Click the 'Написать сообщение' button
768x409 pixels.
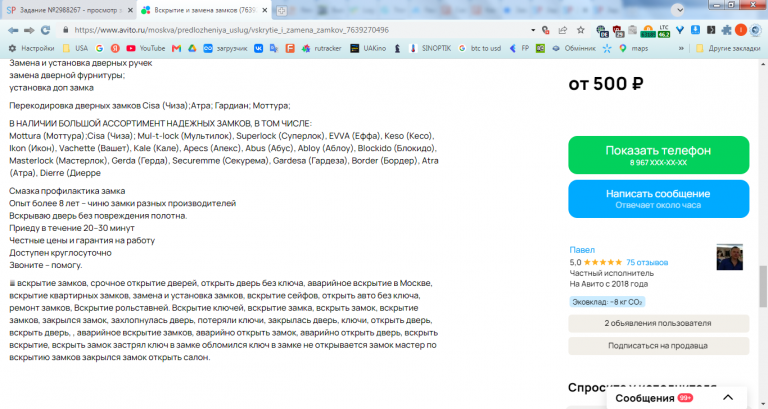coord(658,199)
